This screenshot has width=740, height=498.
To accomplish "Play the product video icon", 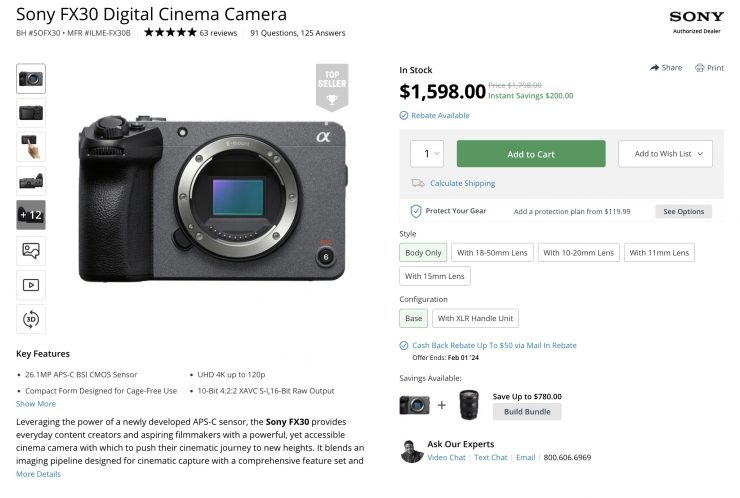I will pos(31,285).
